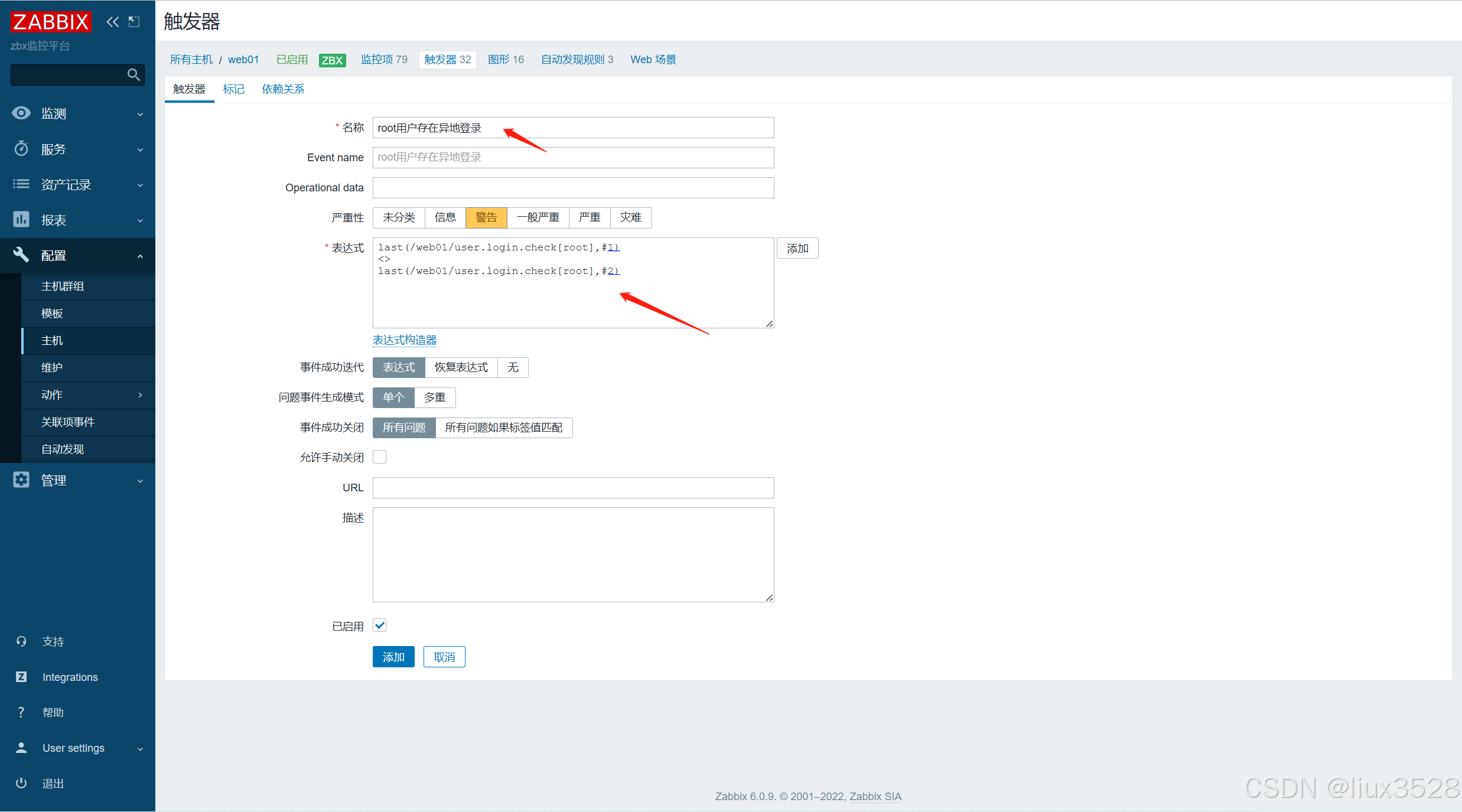The image size is (1462, 812).
Task: Go to 所有主机 breadcrumb
Action: pos(191,60)
